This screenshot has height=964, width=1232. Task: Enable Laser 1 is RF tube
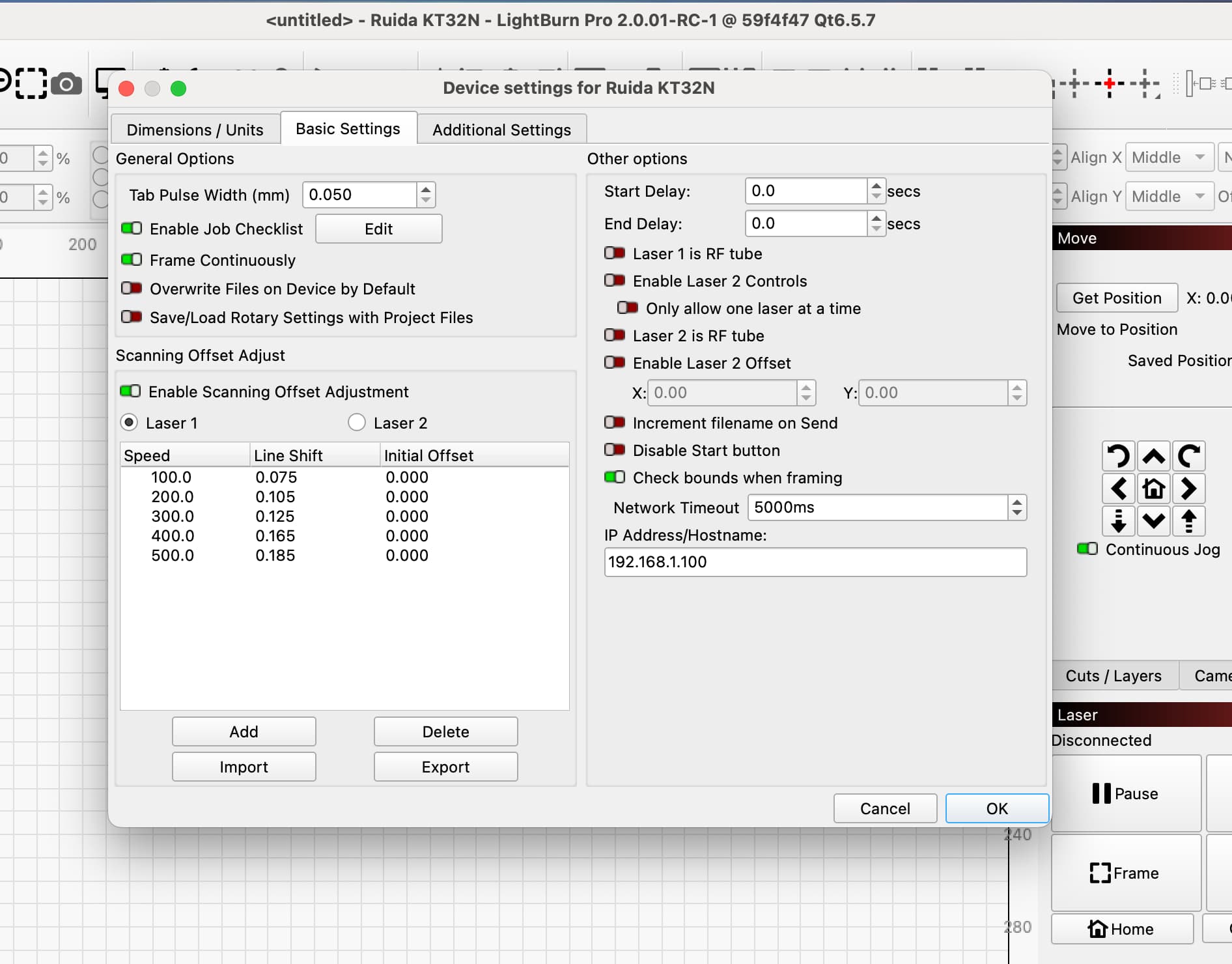(615, 253)
